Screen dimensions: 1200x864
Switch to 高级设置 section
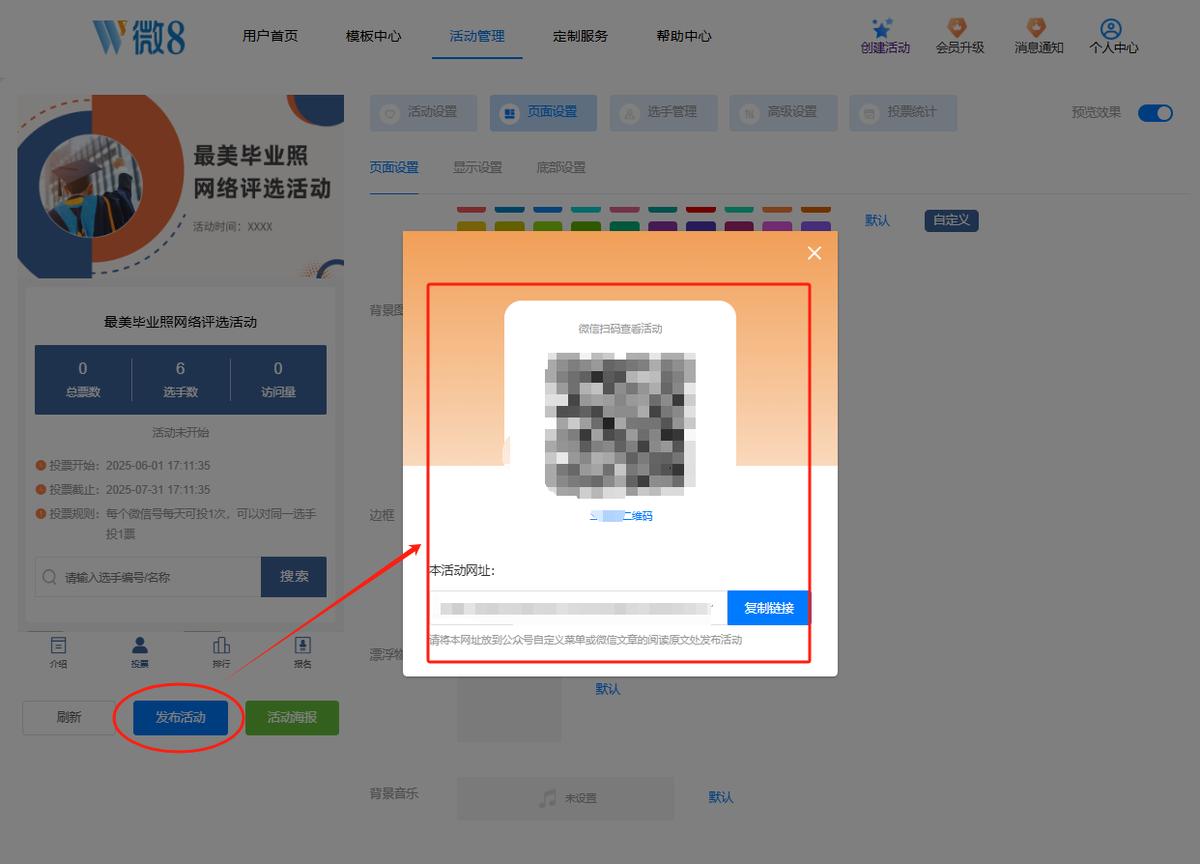783,112
